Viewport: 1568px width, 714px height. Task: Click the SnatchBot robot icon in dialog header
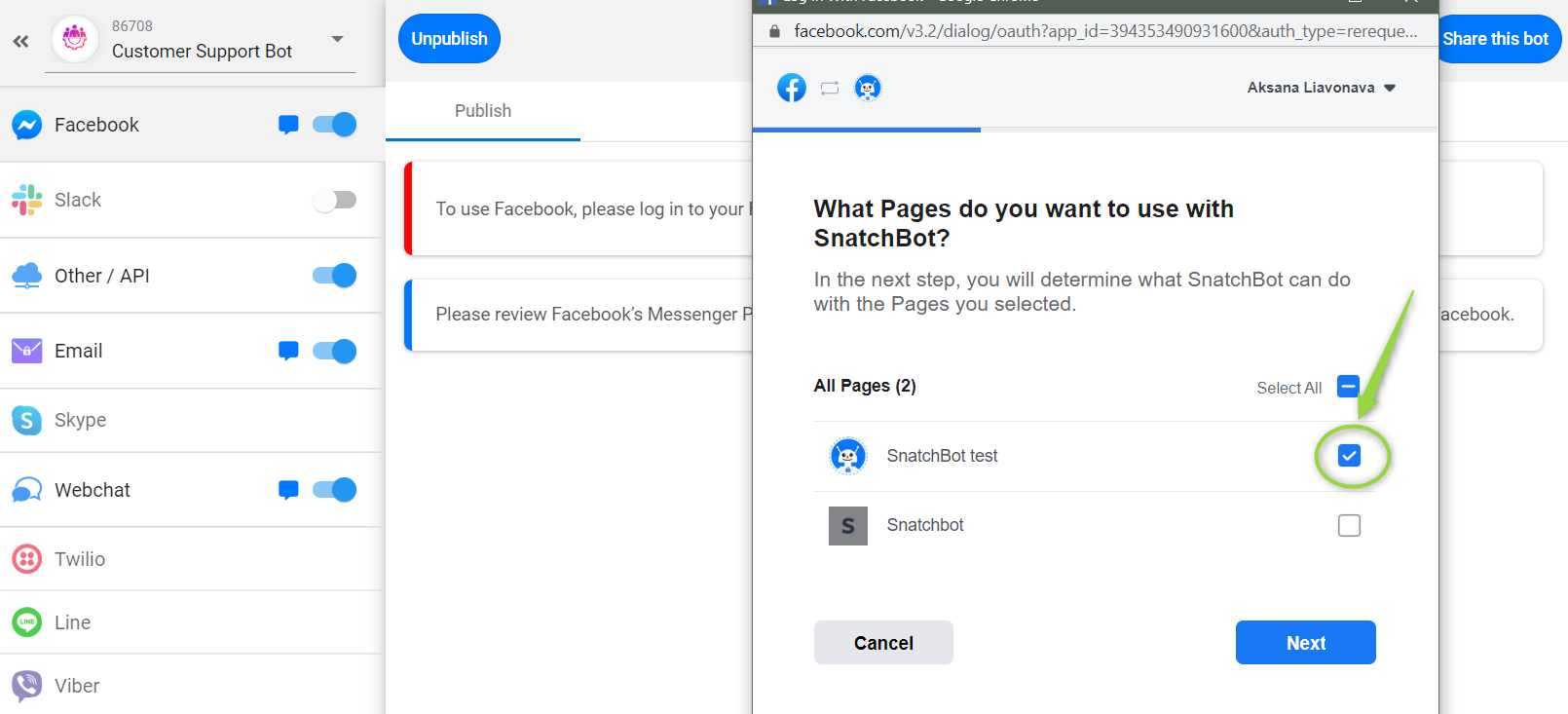pyautogui.click(x=868, y=88)
